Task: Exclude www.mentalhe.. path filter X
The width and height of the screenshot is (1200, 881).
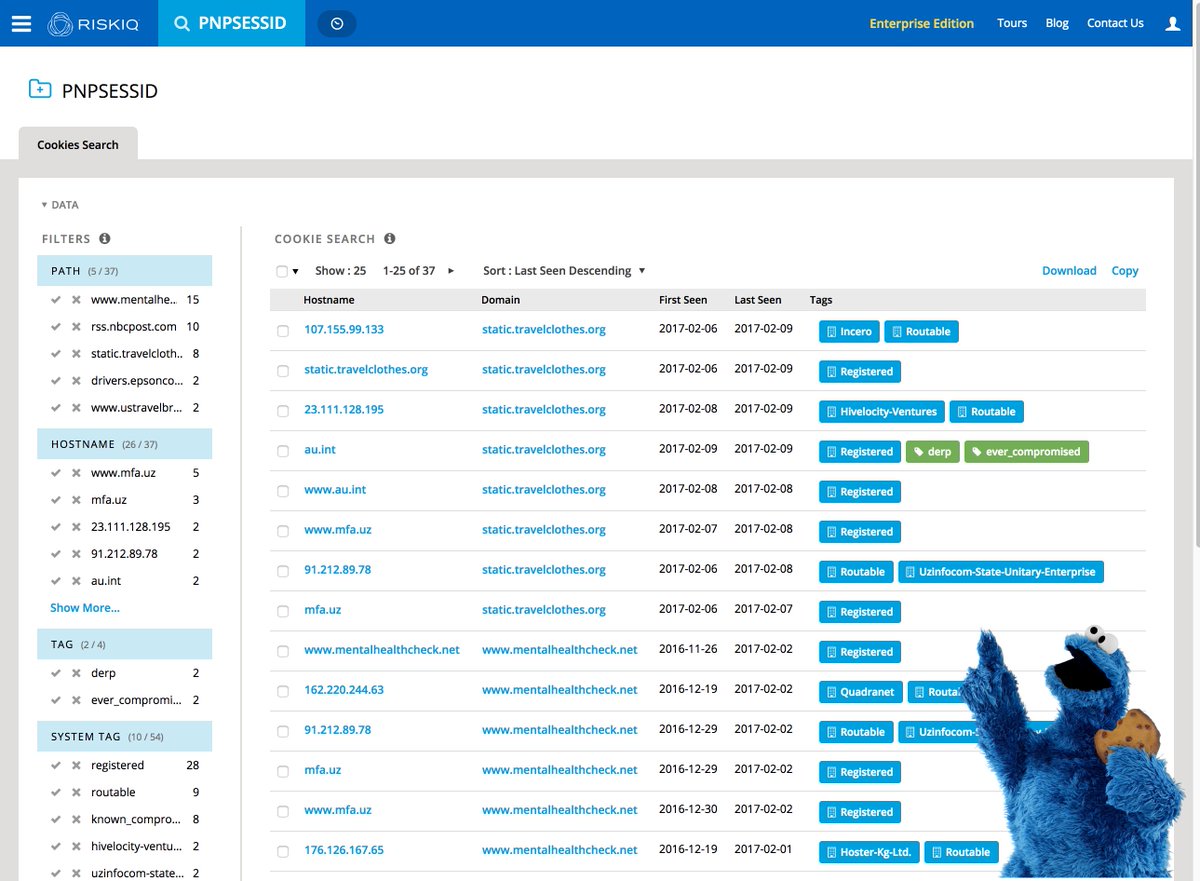Action: pos(76,299)
